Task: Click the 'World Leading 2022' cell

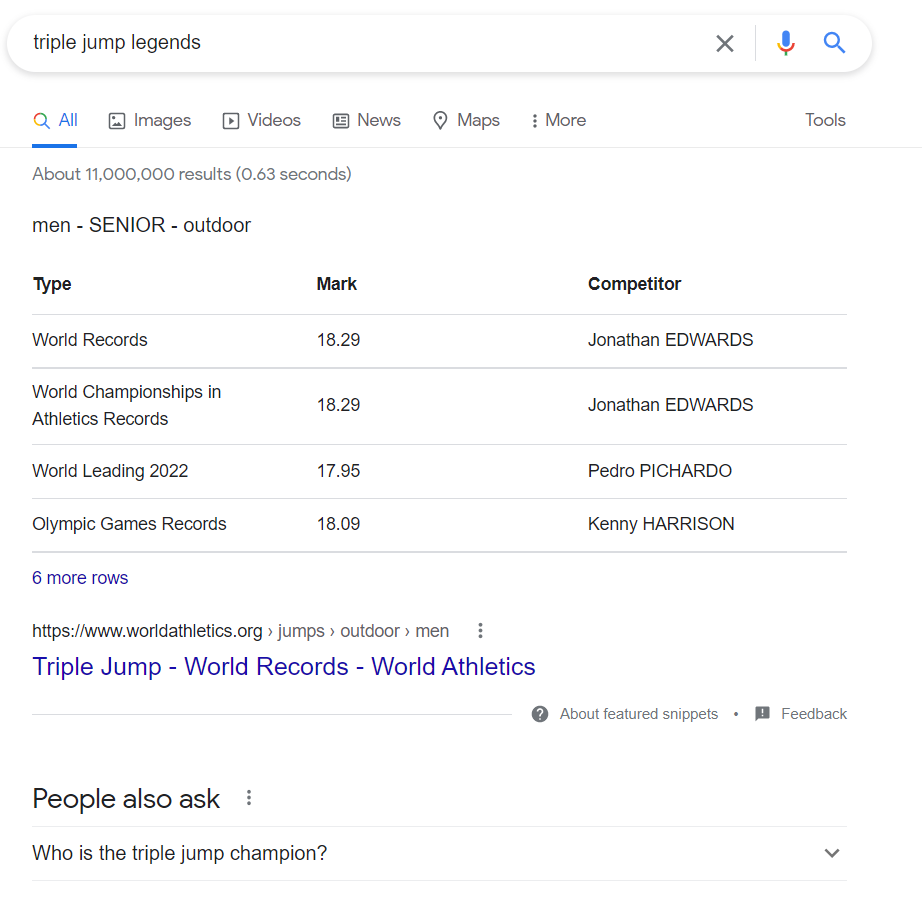Action: tap(110, 471)
